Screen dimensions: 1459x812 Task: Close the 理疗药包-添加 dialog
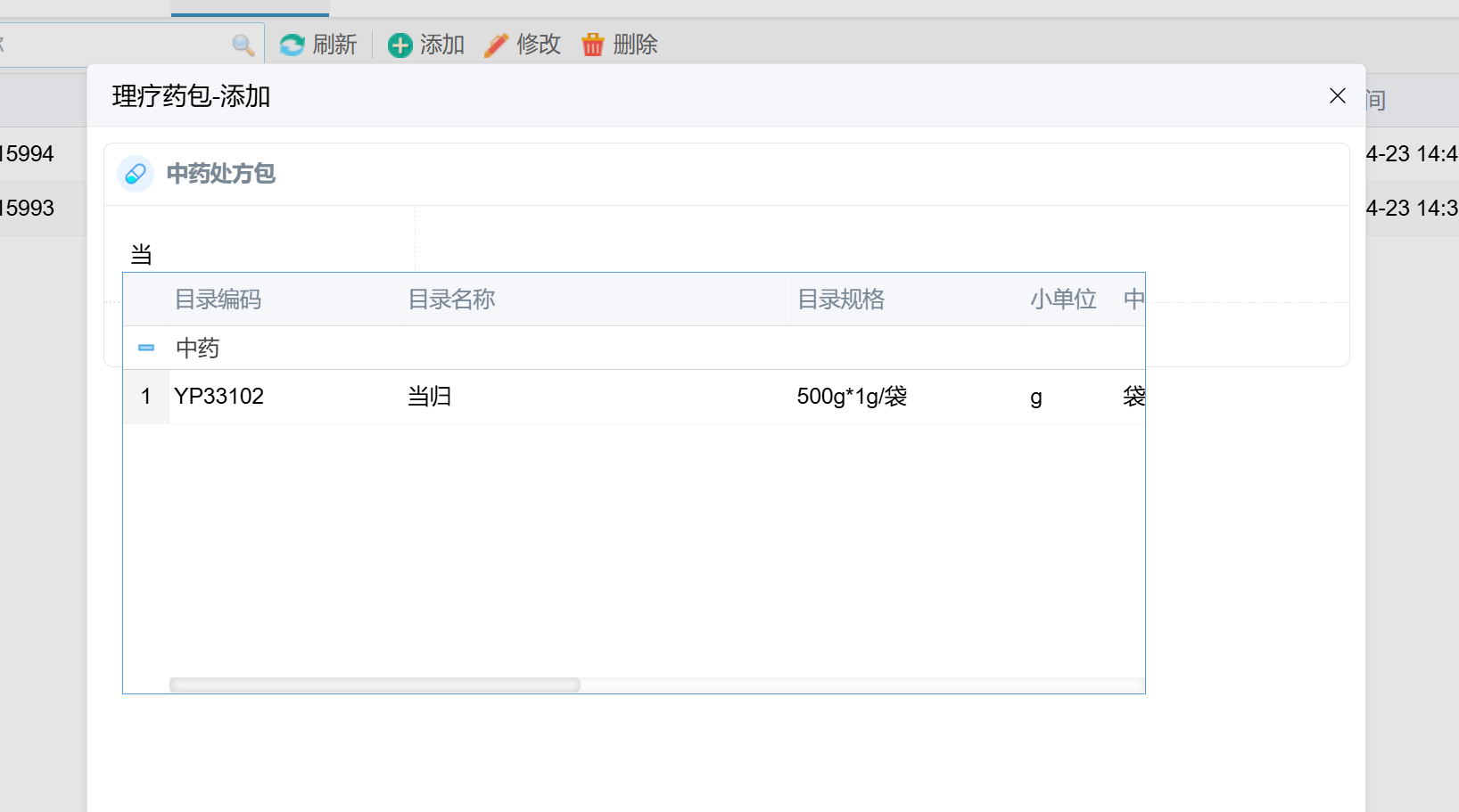point(1337,95)
